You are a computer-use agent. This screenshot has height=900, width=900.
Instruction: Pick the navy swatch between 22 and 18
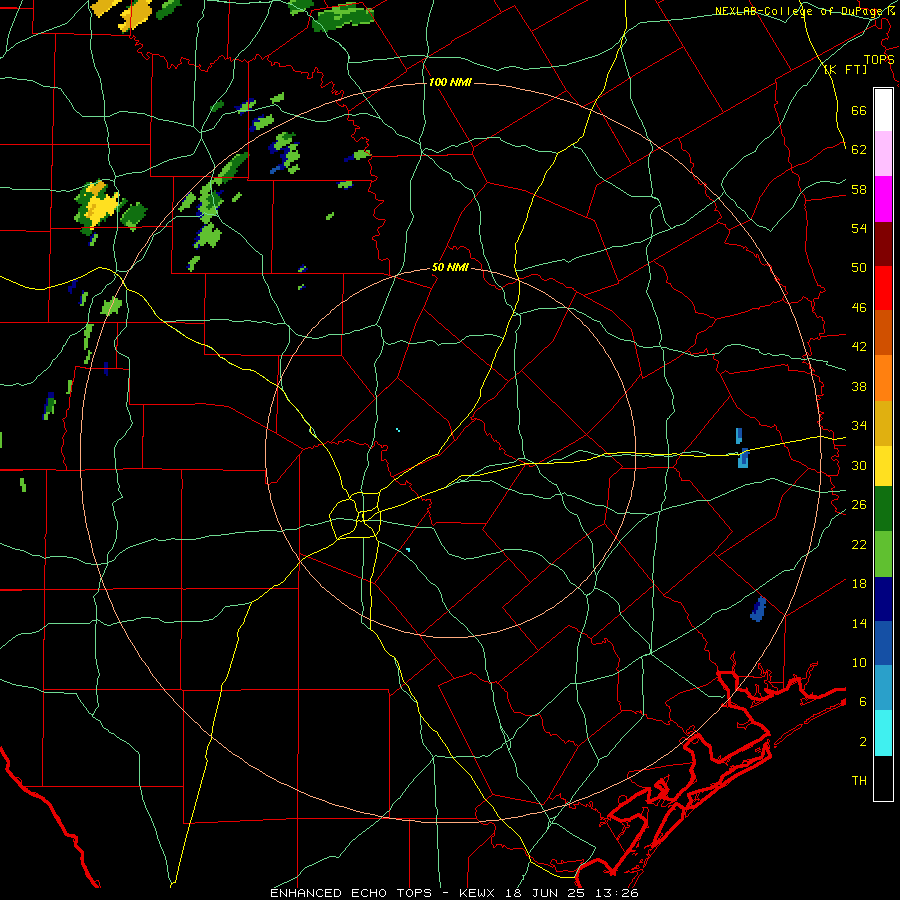pyautogui.click(x=883, y=599)
